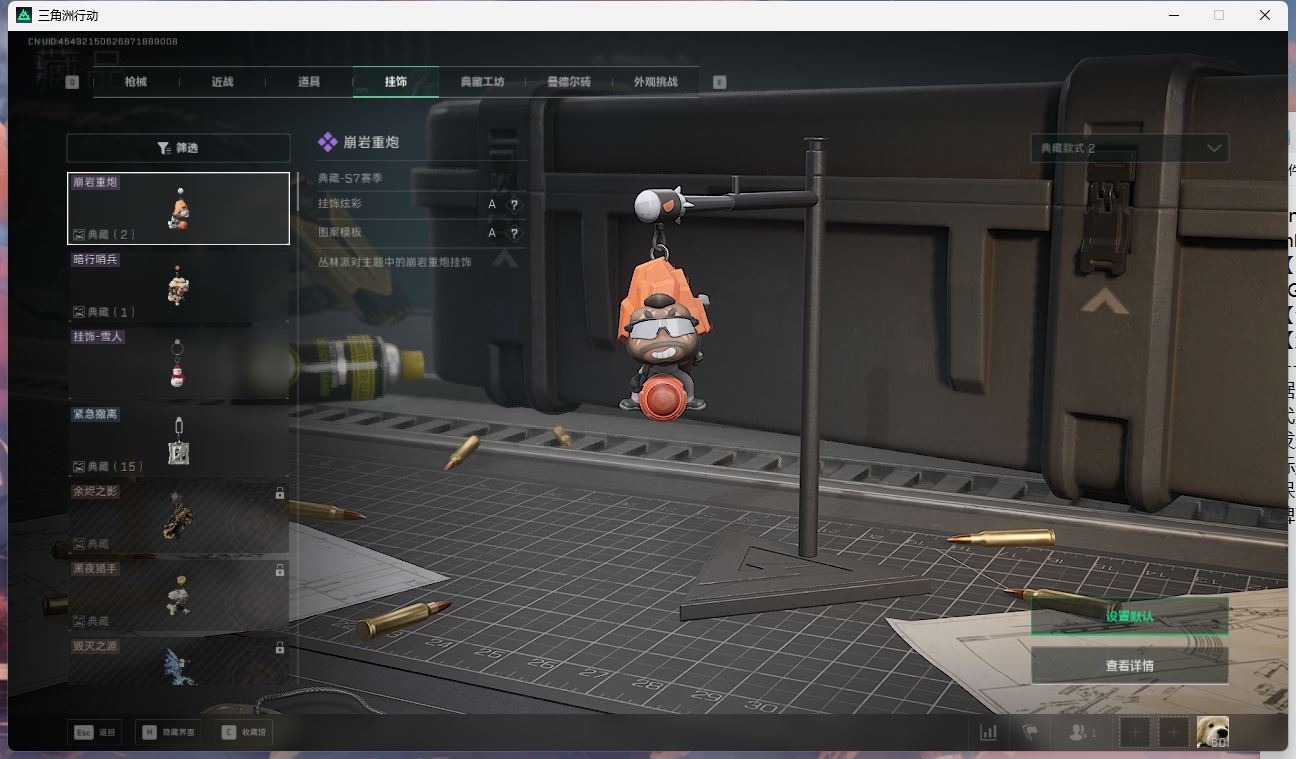Click the flag icon in bottom bar
Image resolution: width=1296 pixels, height=759 pixels.
(x=1029, y=732)
